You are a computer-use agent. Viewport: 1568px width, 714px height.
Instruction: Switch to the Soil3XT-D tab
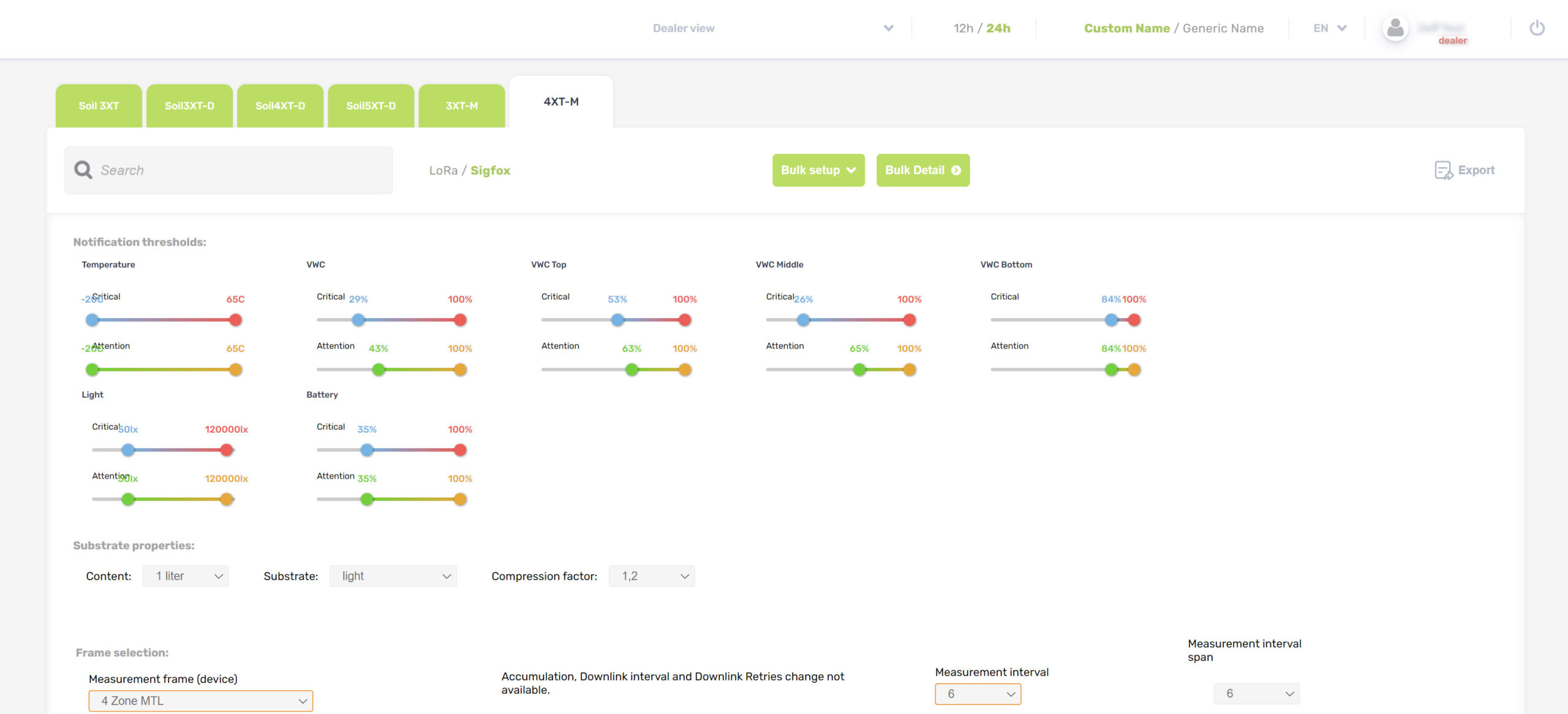pyautogui.click(x=189, y=105)
